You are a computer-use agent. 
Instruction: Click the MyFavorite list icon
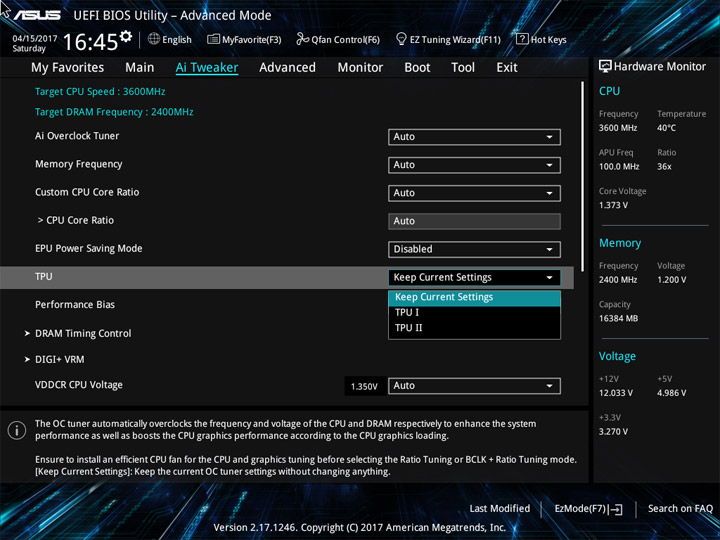(213, 39)
